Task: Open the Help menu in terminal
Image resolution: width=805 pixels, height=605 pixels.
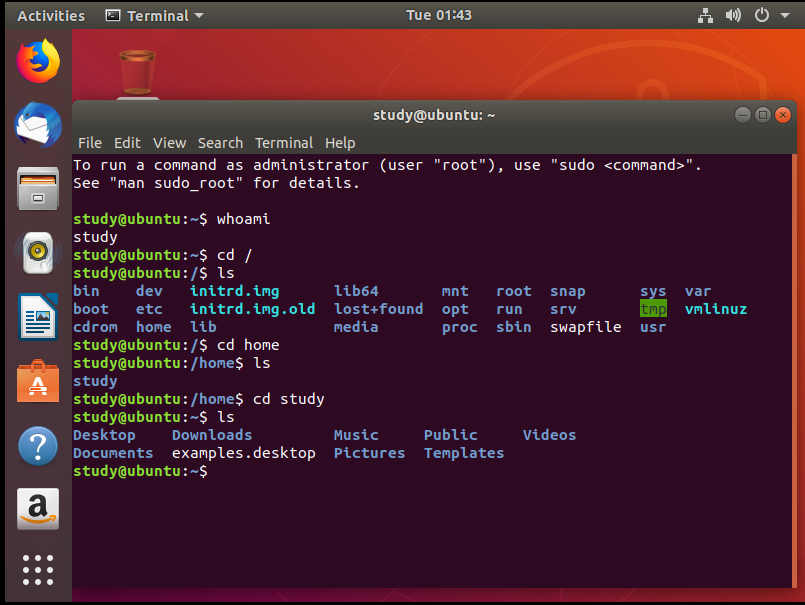Action: (340, 143)
